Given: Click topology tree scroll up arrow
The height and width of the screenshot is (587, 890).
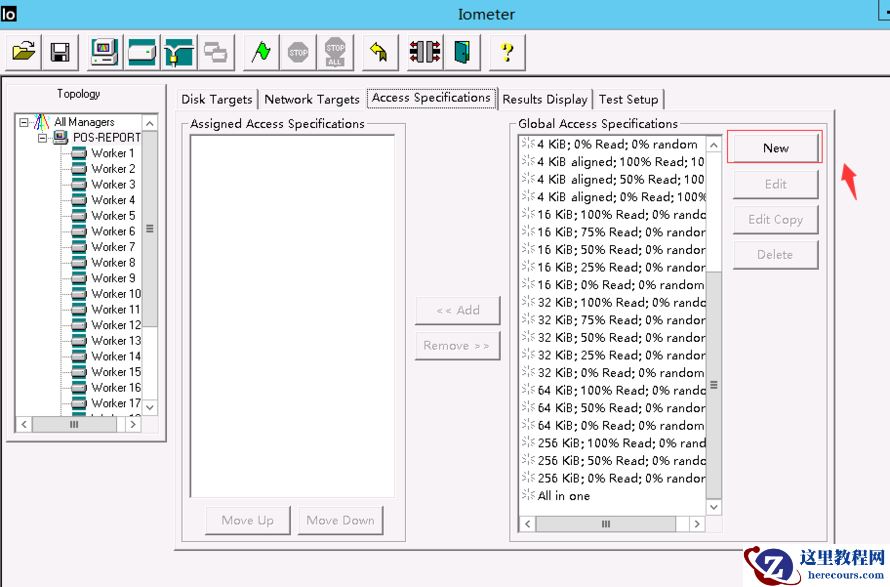Looking at the screenshot, I should tap(149, 123).
